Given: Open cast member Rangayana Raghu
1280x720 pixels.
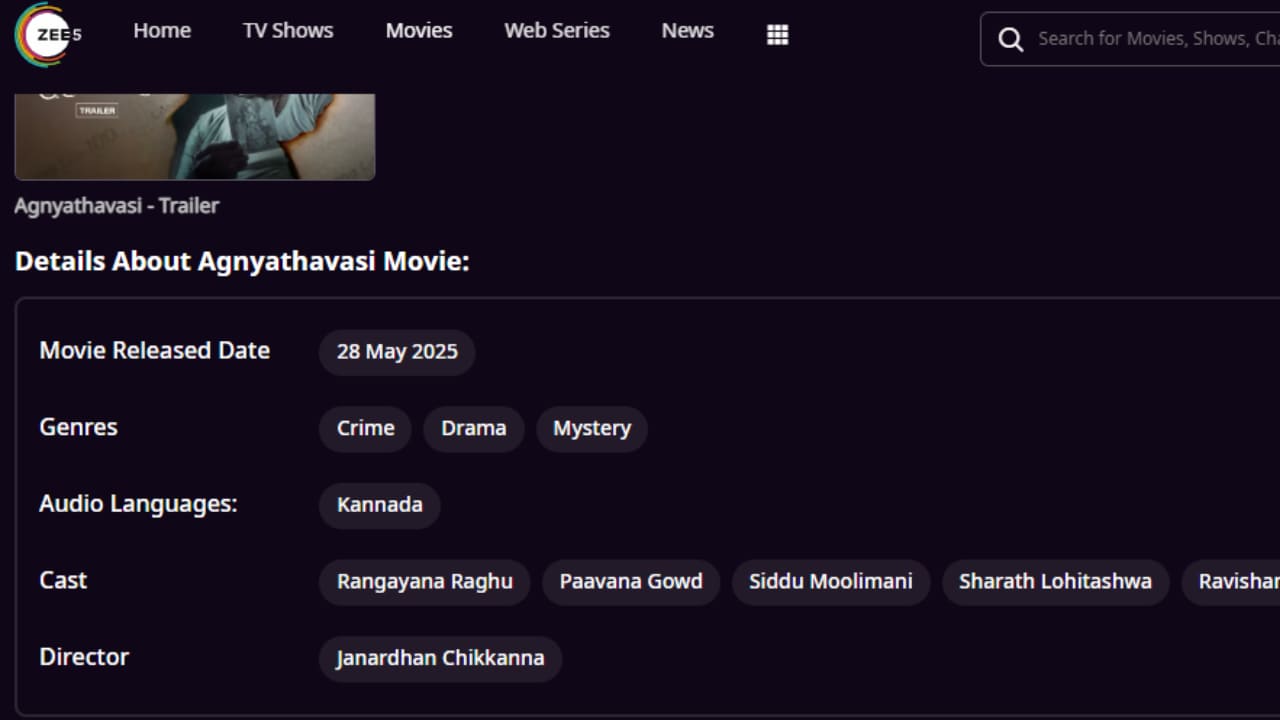Looking at the screenshot, I should tap(425, 582).
